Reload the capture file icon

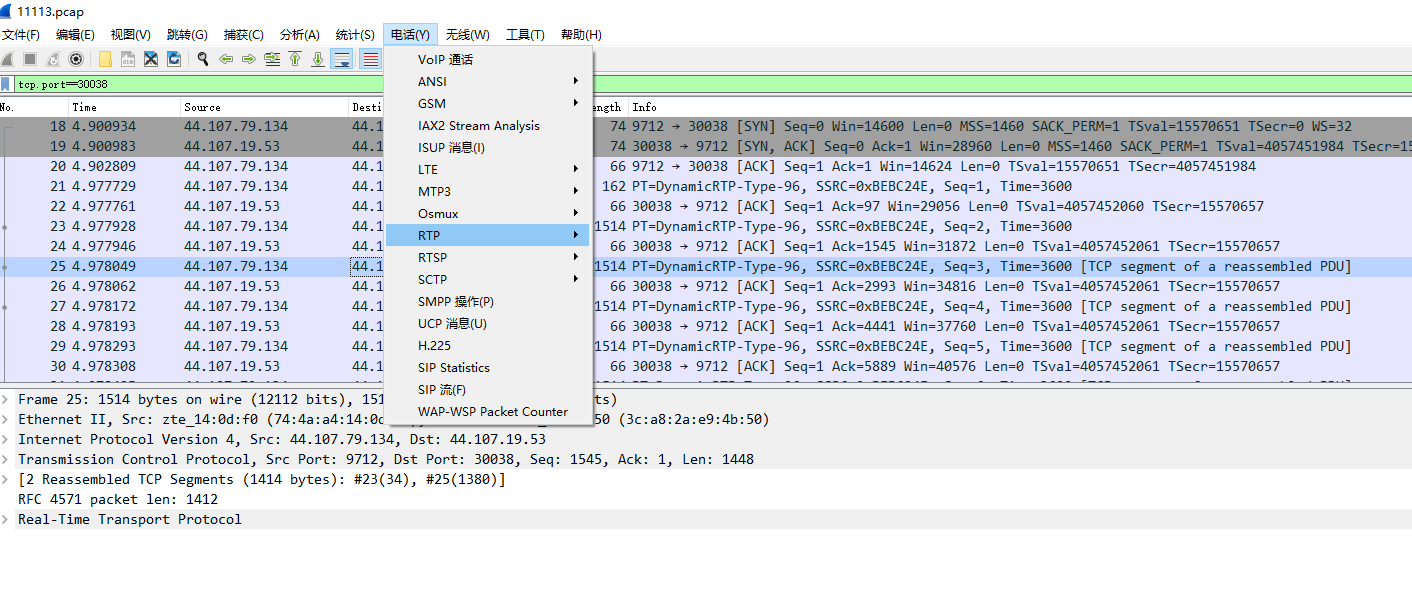(174, 59)
